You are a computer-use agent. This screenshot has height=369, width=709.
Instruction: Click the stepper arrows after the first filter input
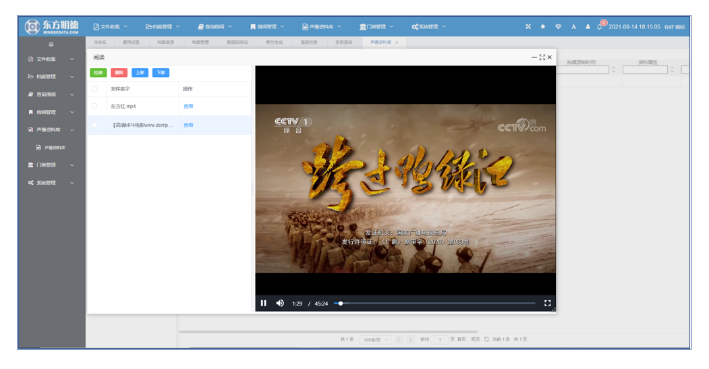tap(614, 70)
